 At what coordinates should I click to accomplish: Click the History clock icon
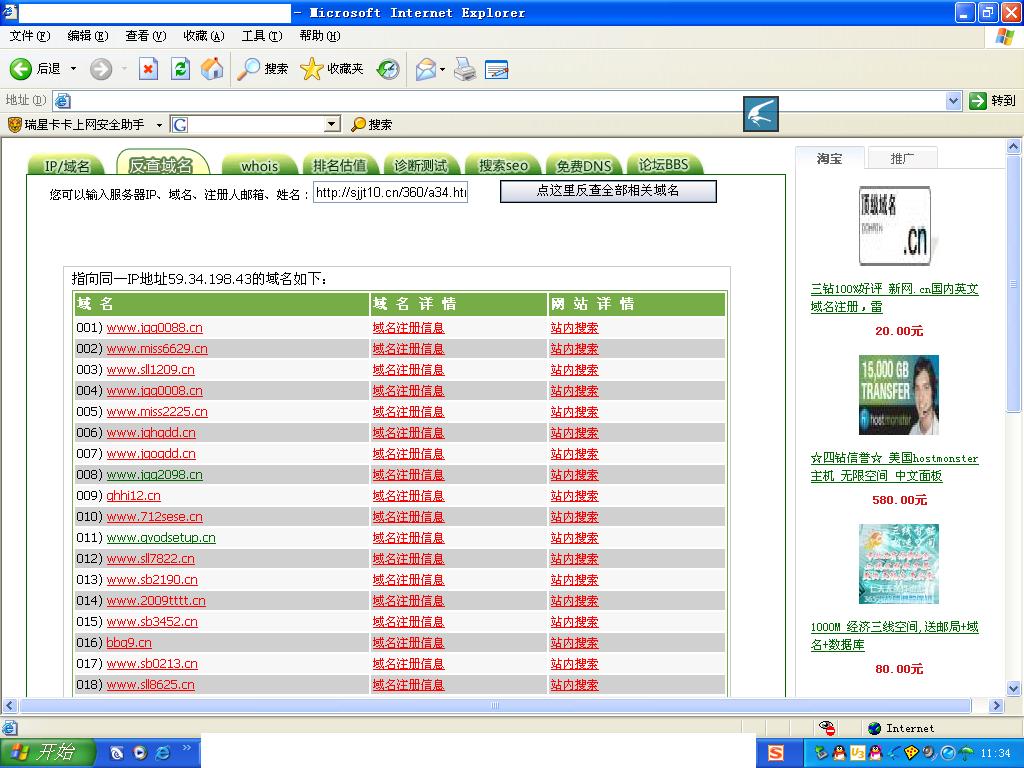point(388,69)
